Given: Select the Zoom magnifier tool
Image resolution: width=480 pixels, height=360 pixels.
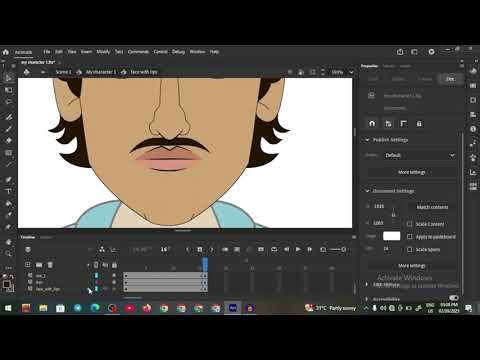Looking at the screenshot, I should point(8,254).
